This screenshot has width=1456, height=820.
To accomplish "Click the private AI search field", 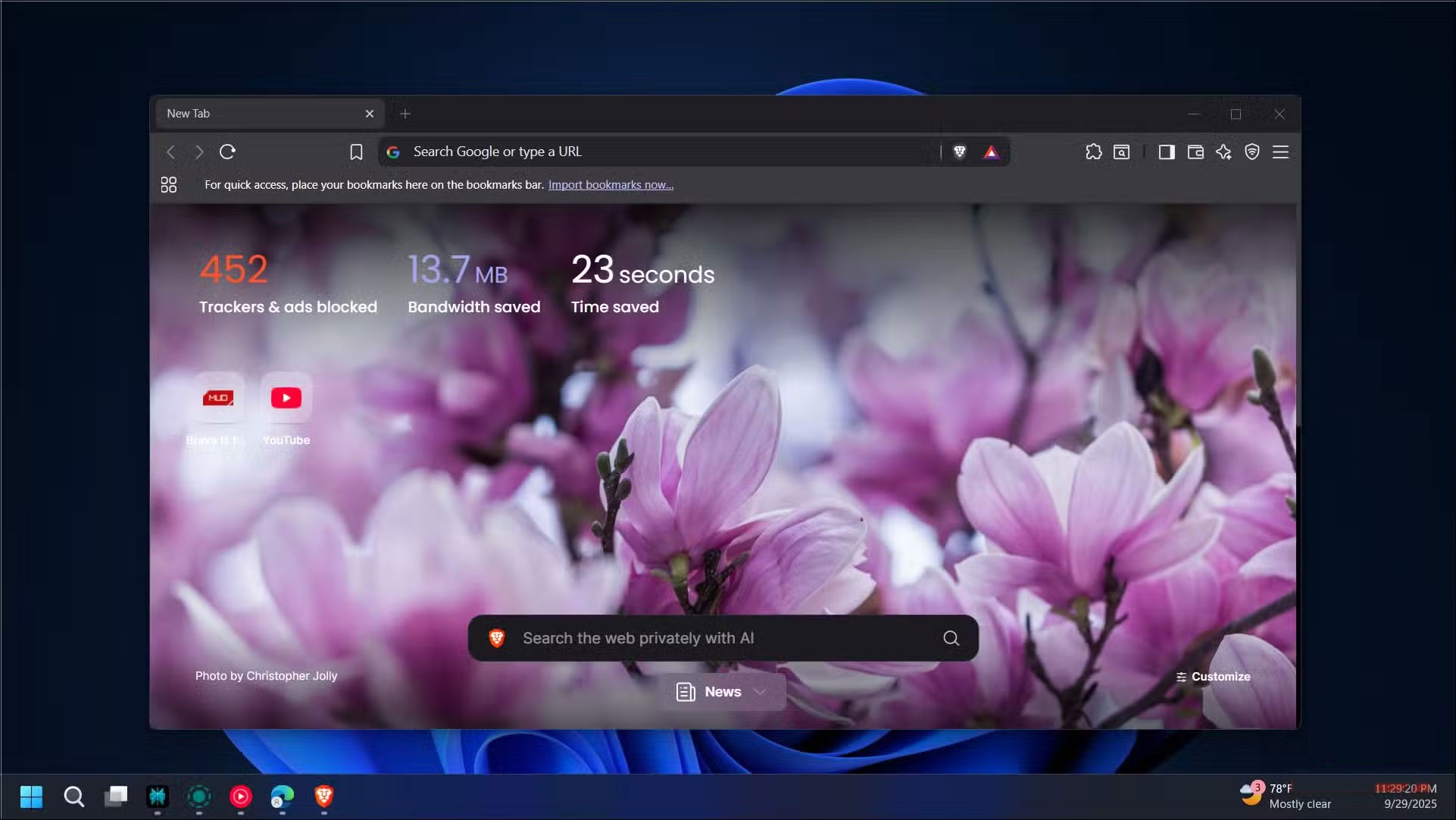I will pyautogui.click(x=720, y=637).
